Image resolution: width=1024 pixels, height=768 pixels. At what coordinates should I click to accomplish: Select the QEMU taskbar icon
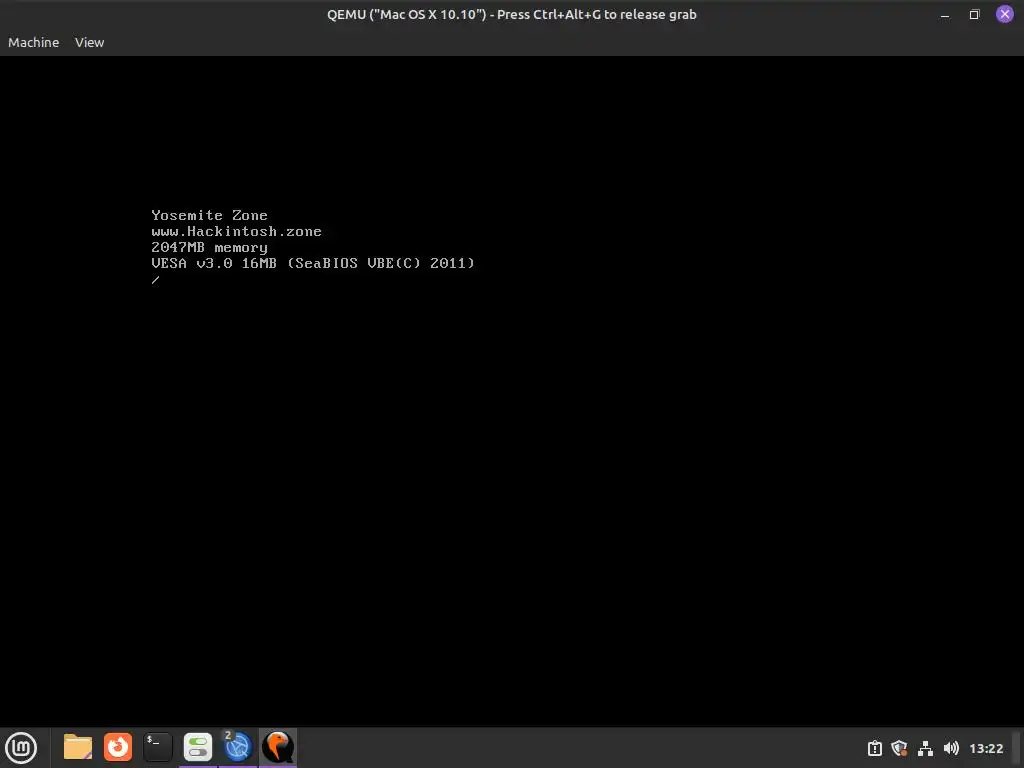click(278, 747)
